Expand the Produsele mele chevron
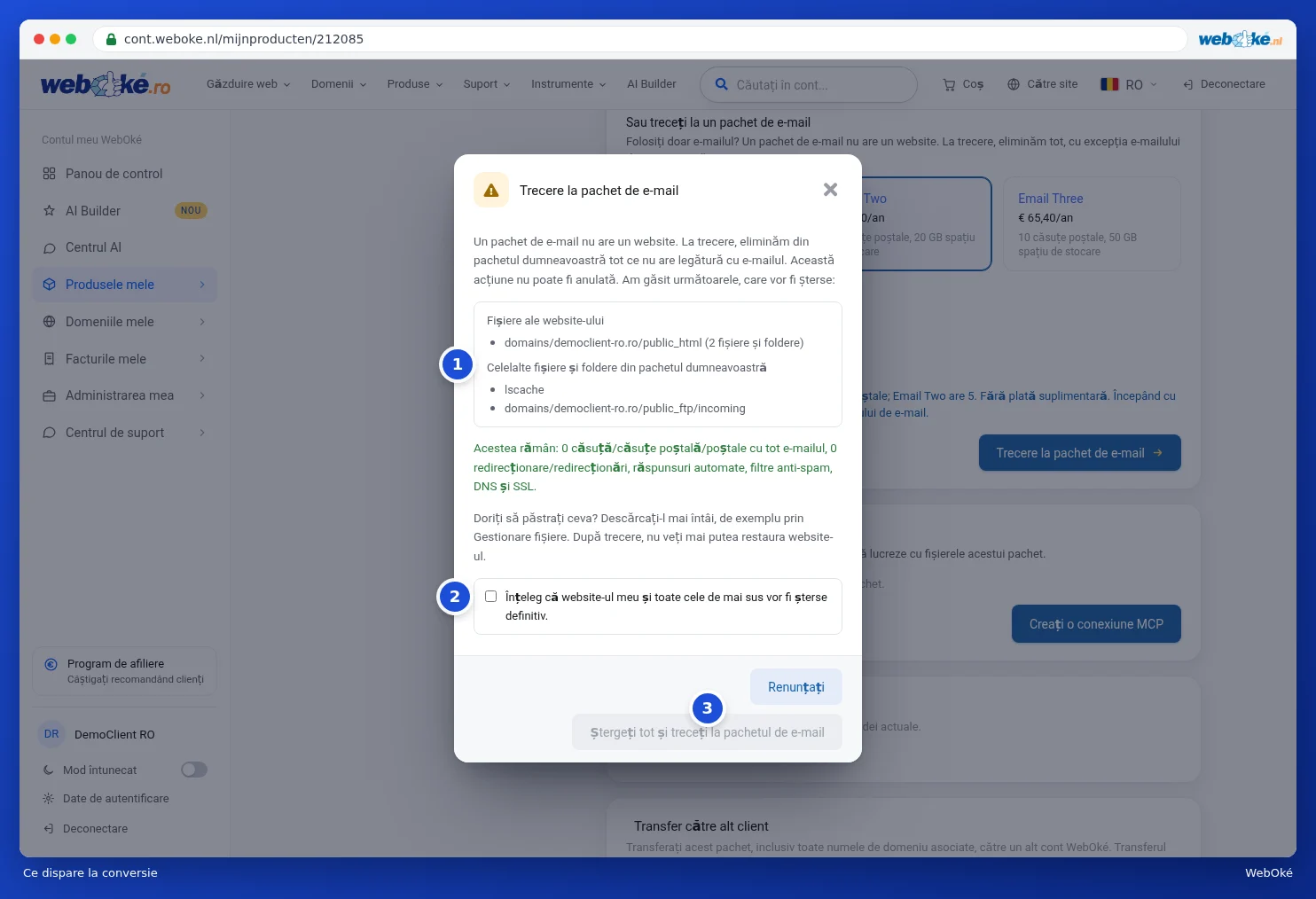The height and width of the screenshot is (899, 1316). coord(202,285)
